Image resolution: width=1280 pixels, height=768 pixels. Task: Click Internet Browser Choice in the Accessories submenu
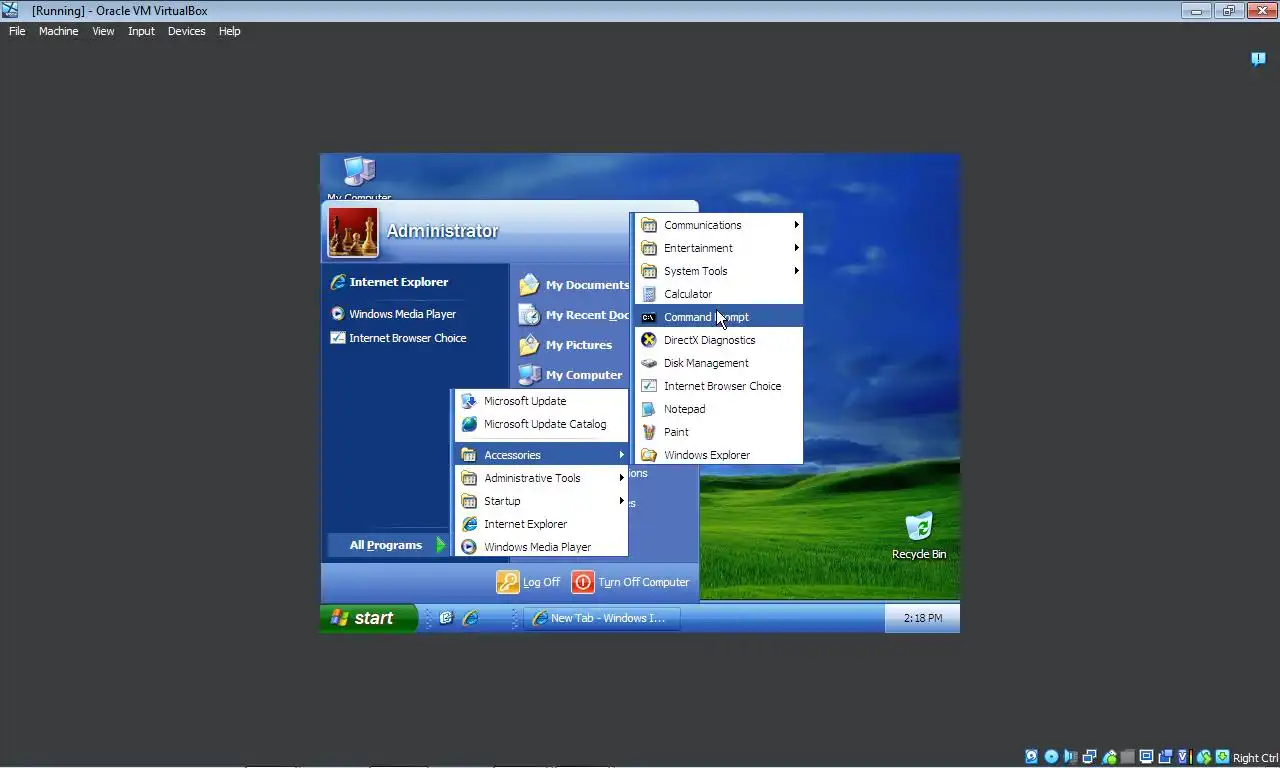click(x=719, y=386)
